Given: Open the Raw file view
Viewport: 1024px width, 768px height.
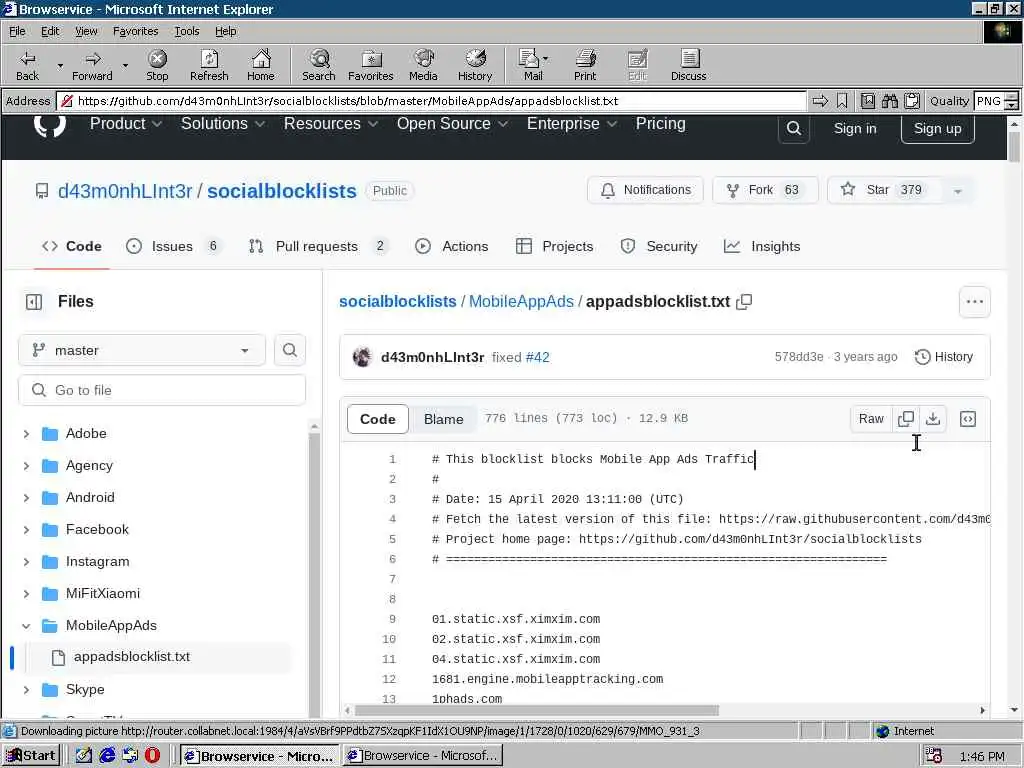Looking at the screenshot, I should pos(871,419).
